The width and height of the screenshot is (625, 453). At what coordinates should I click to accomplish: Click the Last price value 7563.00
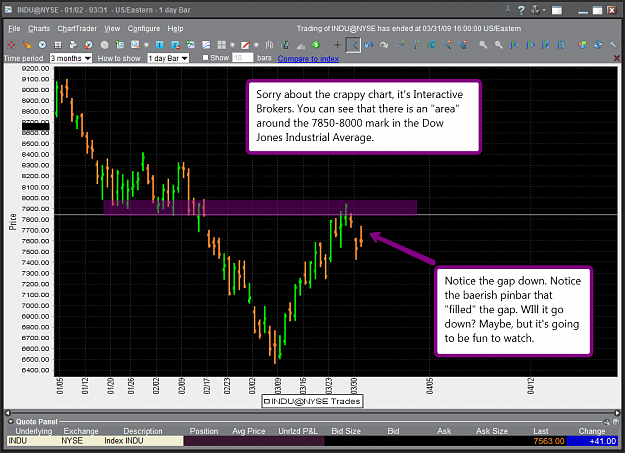point(548,441)
